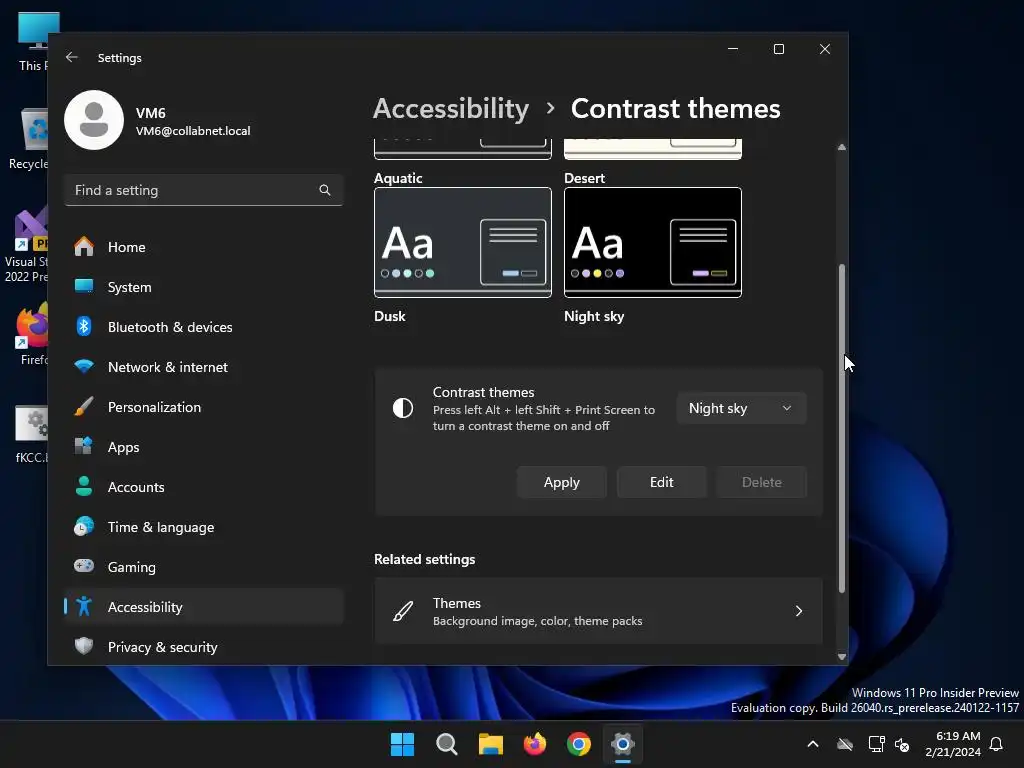The image size is (1024, 768).
Task: Open the taskbar clock and date
Action: (x=953, y=744)
